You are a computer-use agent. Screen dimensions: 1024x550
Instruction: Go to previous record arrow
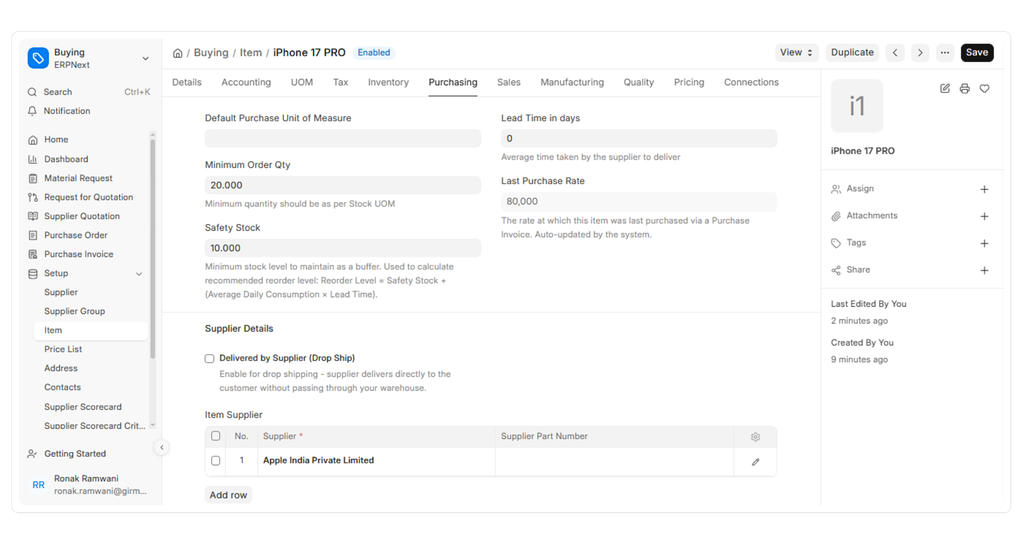click(x=895, y=52)
